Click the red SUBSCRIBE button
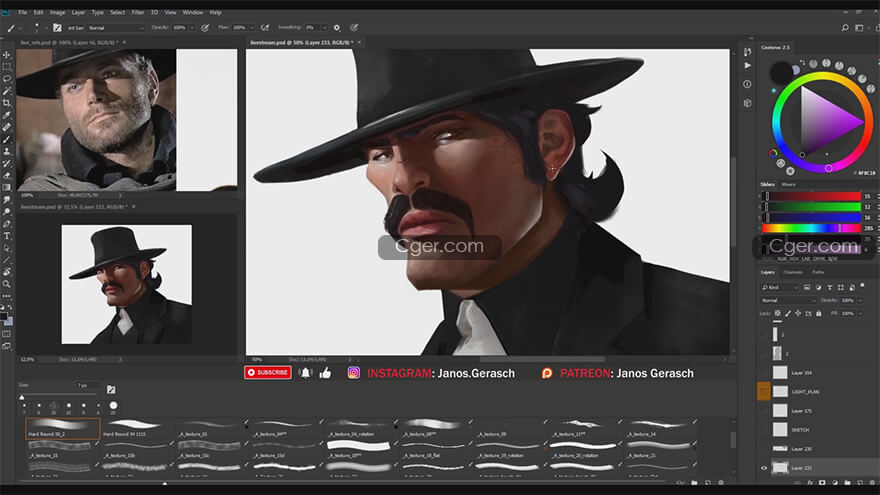Screen dimensions: 880x495 268,373
